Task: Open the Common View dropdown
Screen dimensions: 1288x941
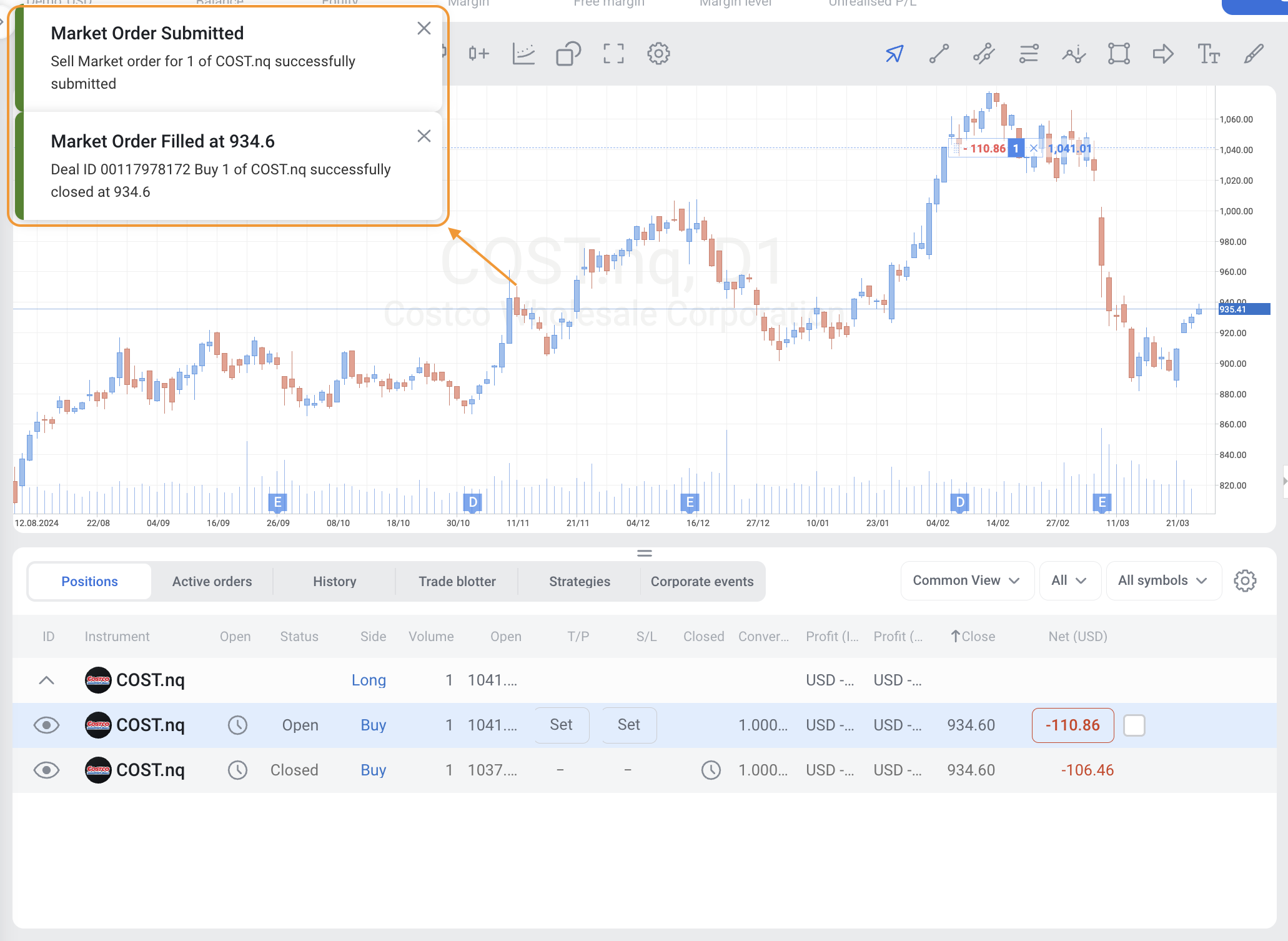Action: 966,580
